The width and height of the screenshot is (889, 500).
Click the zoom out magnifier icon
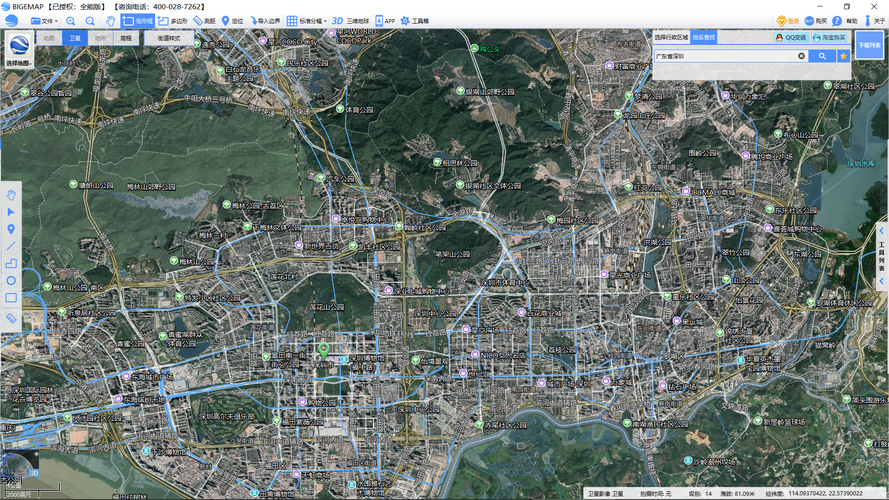[89, 20]
